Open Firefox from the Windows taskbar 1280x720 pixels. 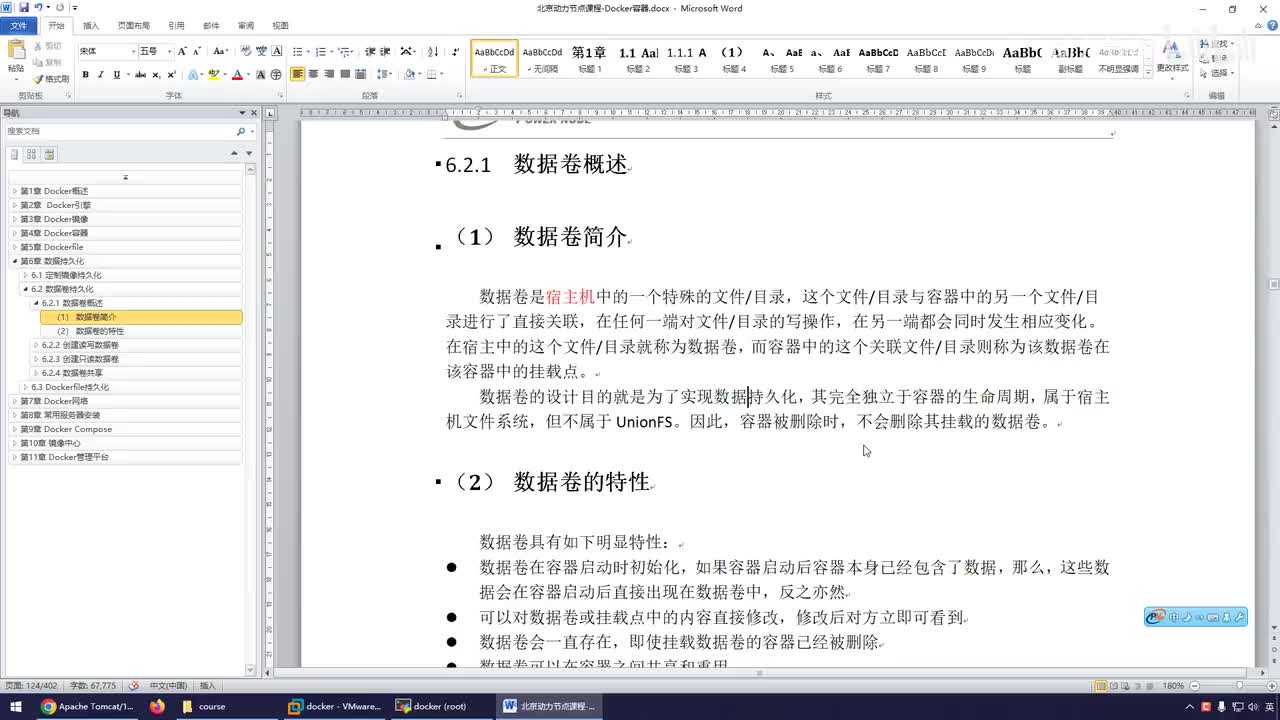157,706
